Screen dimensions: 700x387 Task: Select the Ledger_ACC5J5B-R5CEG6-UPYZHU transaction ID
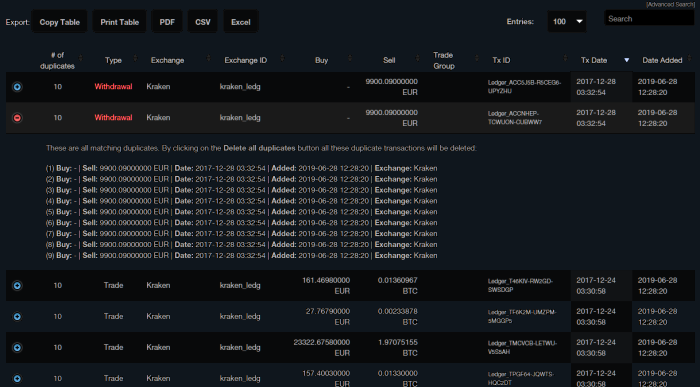(524, 87)
